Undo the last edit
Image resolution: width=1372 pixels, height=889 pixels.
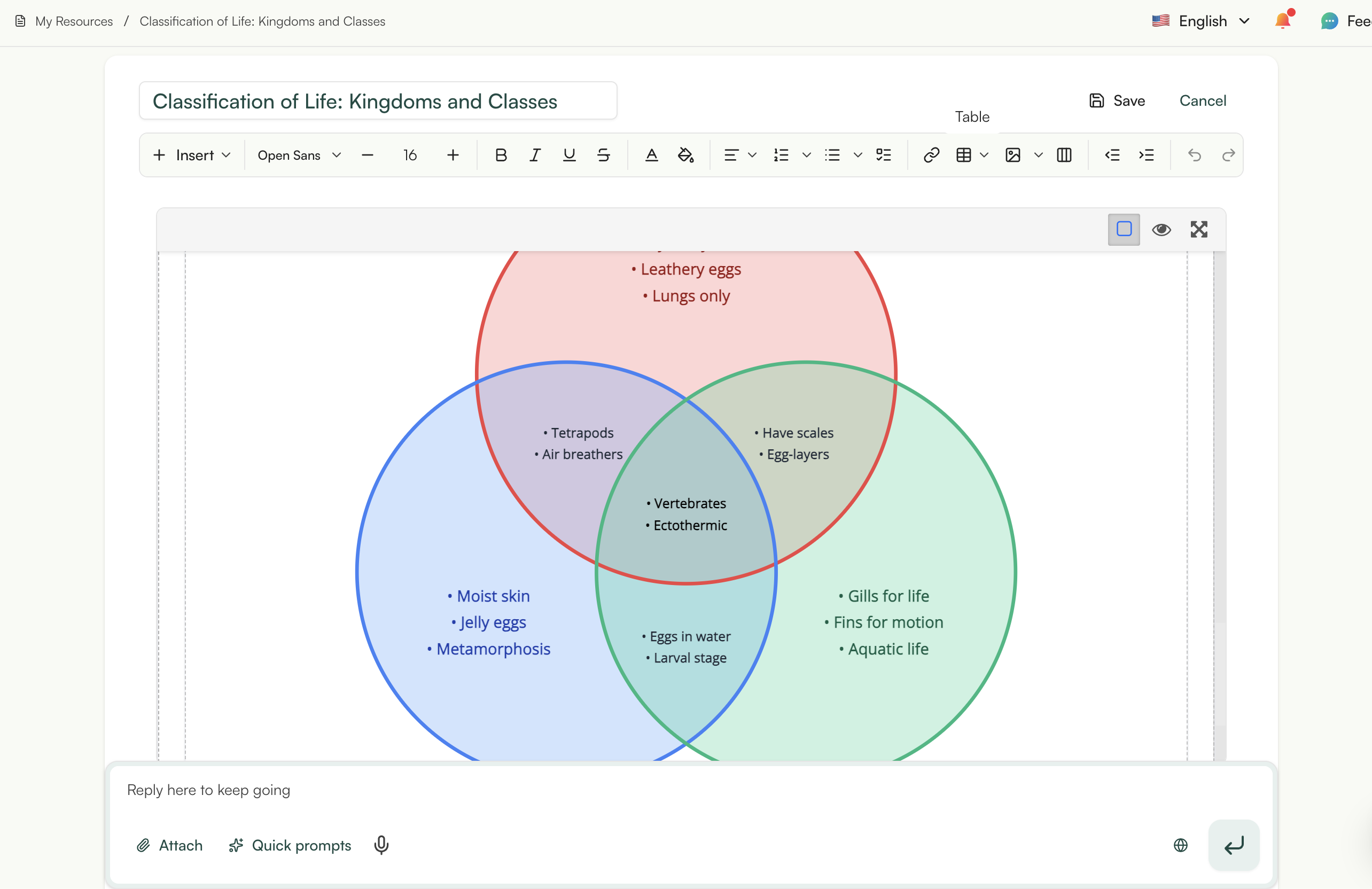pyautogui.click(x=1195, y=155)
